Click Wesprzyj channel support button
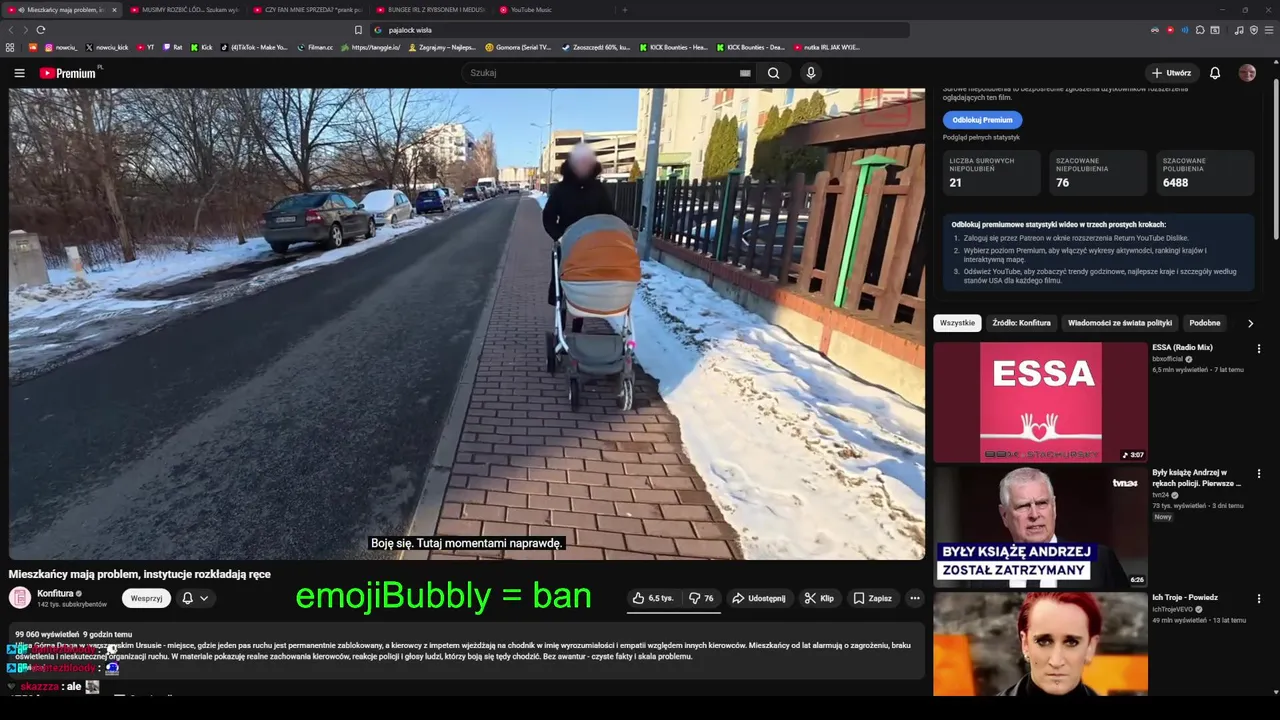This screenshot has height=720, width=1280. (146, 598)
